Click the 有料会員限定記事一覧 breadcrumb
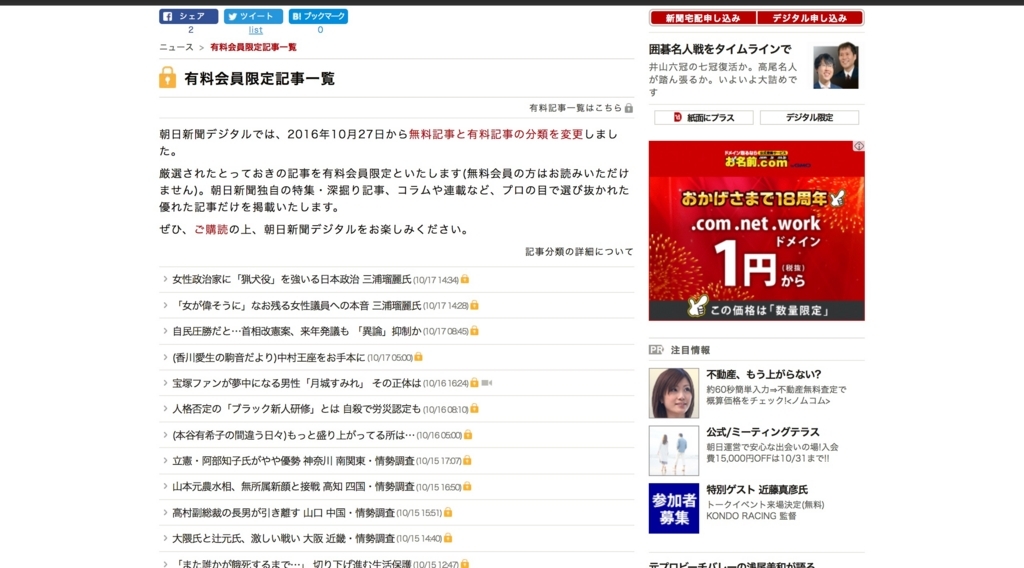 [x=253, y=47]
